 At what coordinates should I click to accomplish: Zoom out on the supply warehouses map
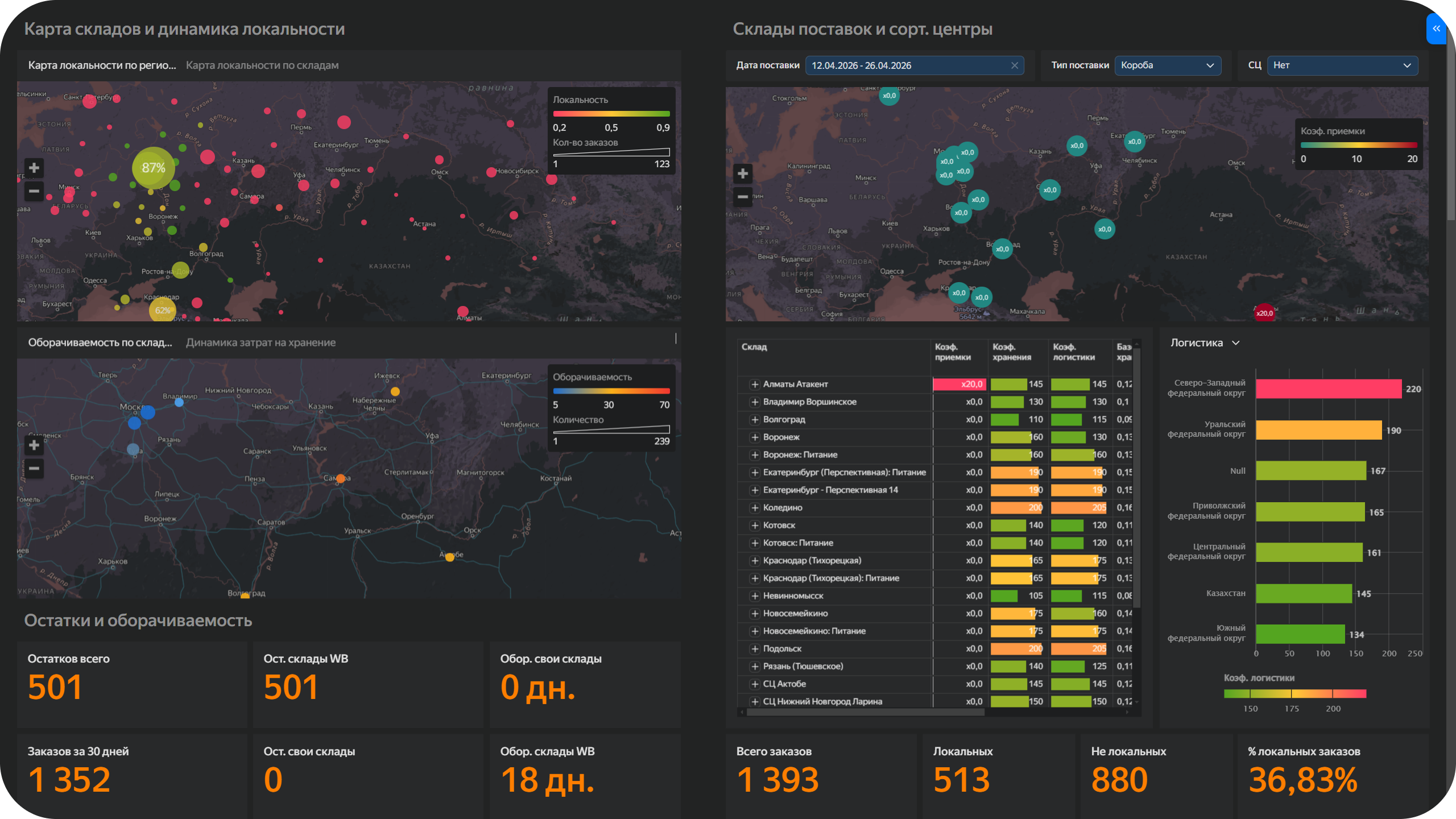(743, 197)
